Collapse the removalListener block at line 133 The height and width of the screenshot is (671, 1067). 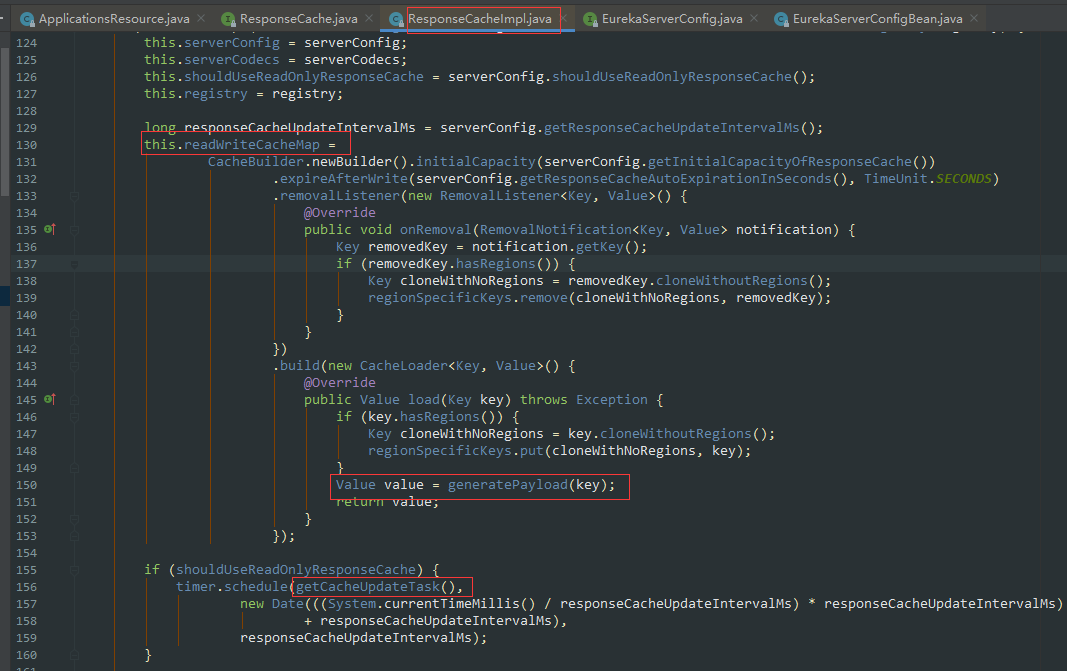[74, 196]
